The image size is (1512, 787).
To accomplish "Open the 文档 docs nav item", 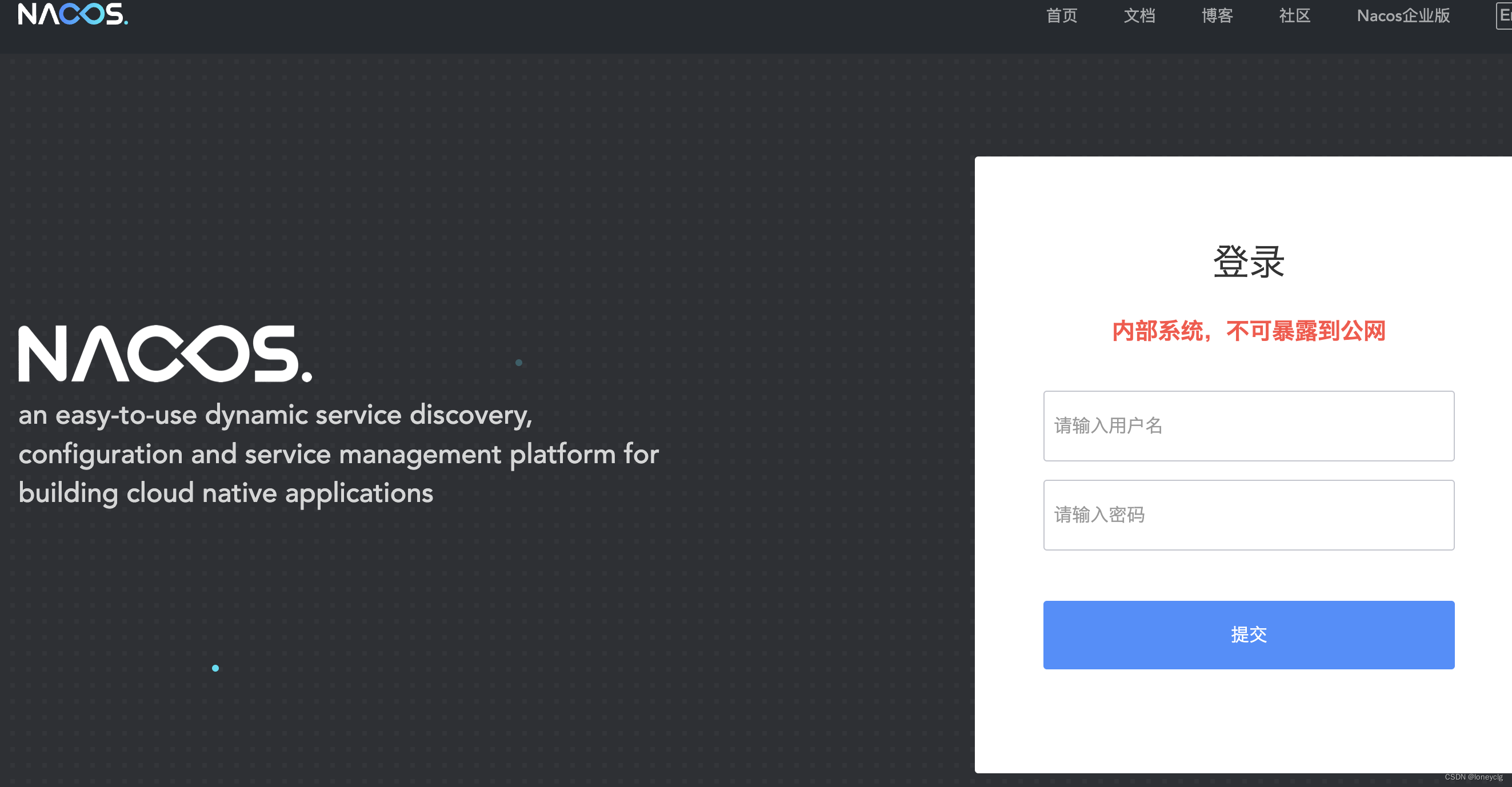I will click(x=1139, y=15).
